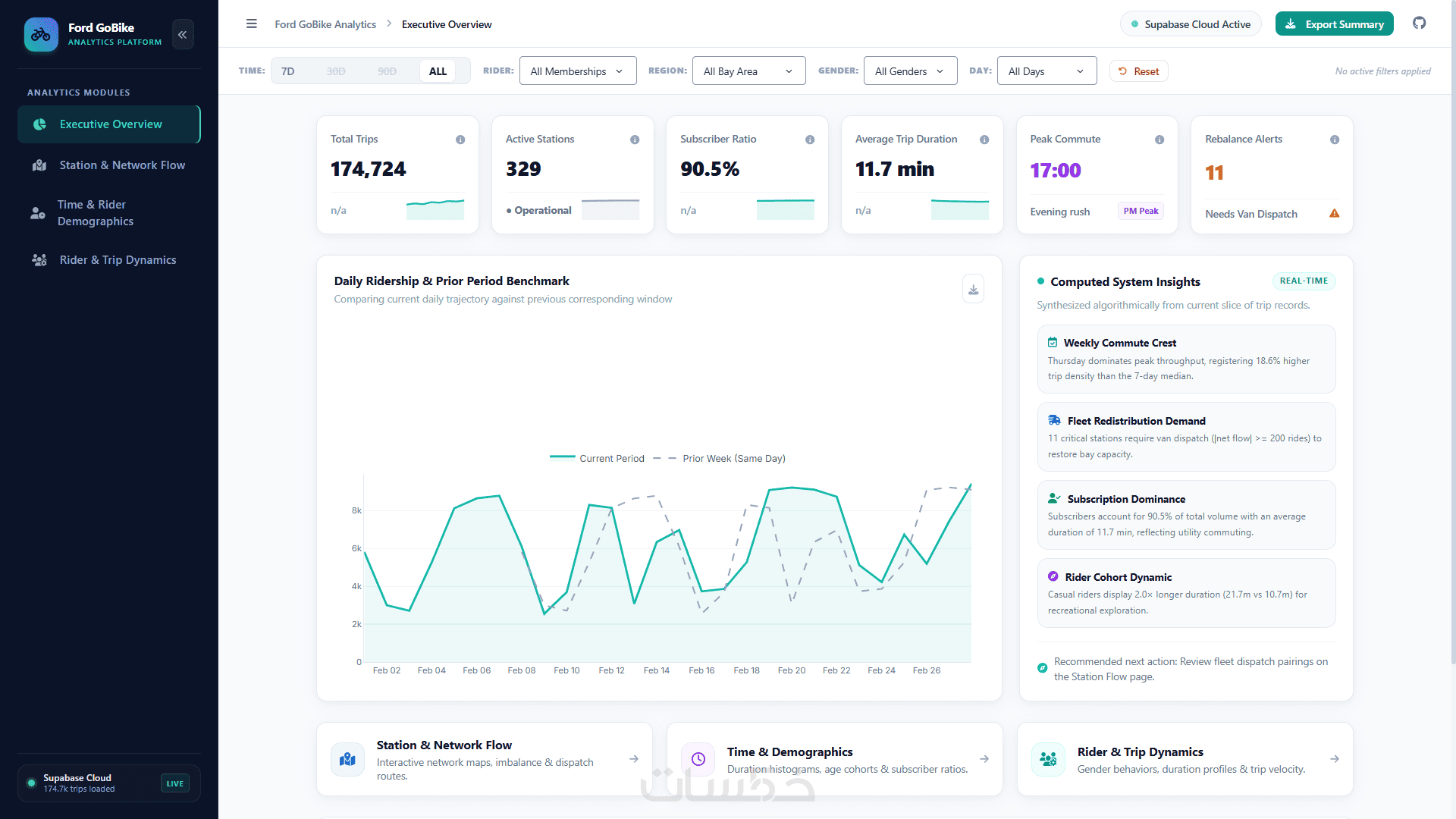The image size is (1456, 819).
Task: Toggle the hamburger menu icon
Action: 252,24
